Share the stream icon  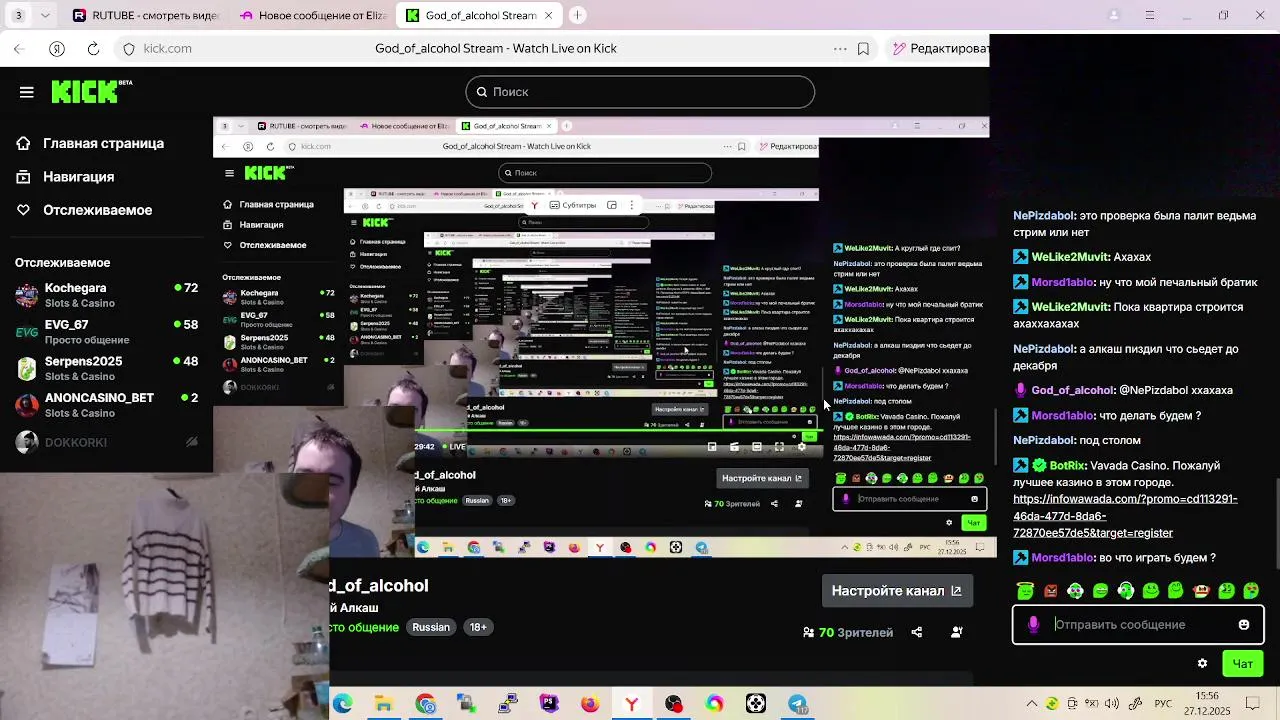pyautogui.click(x=917, y=632)
